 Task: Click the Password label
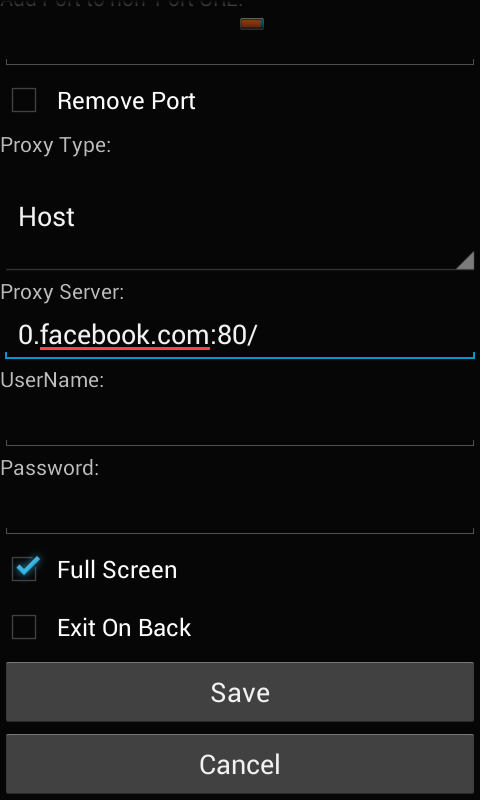point(49,468)
